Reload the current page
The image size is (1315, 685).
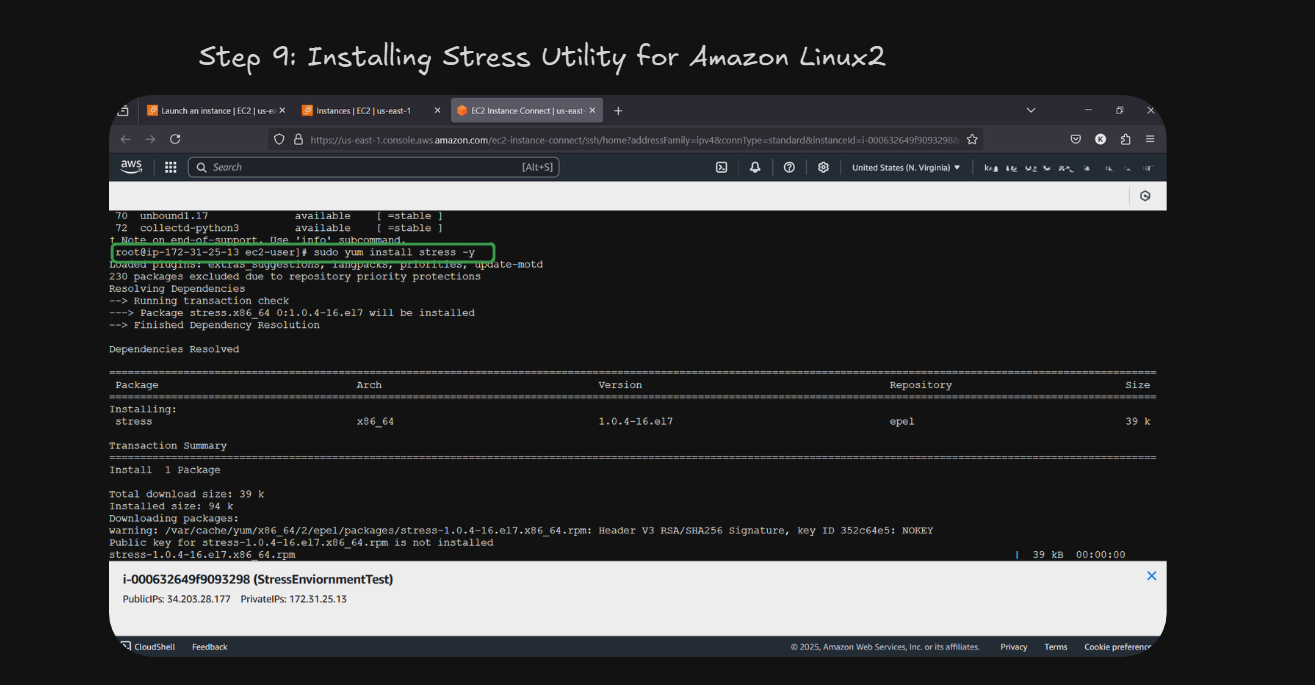(x=175, y=139)
